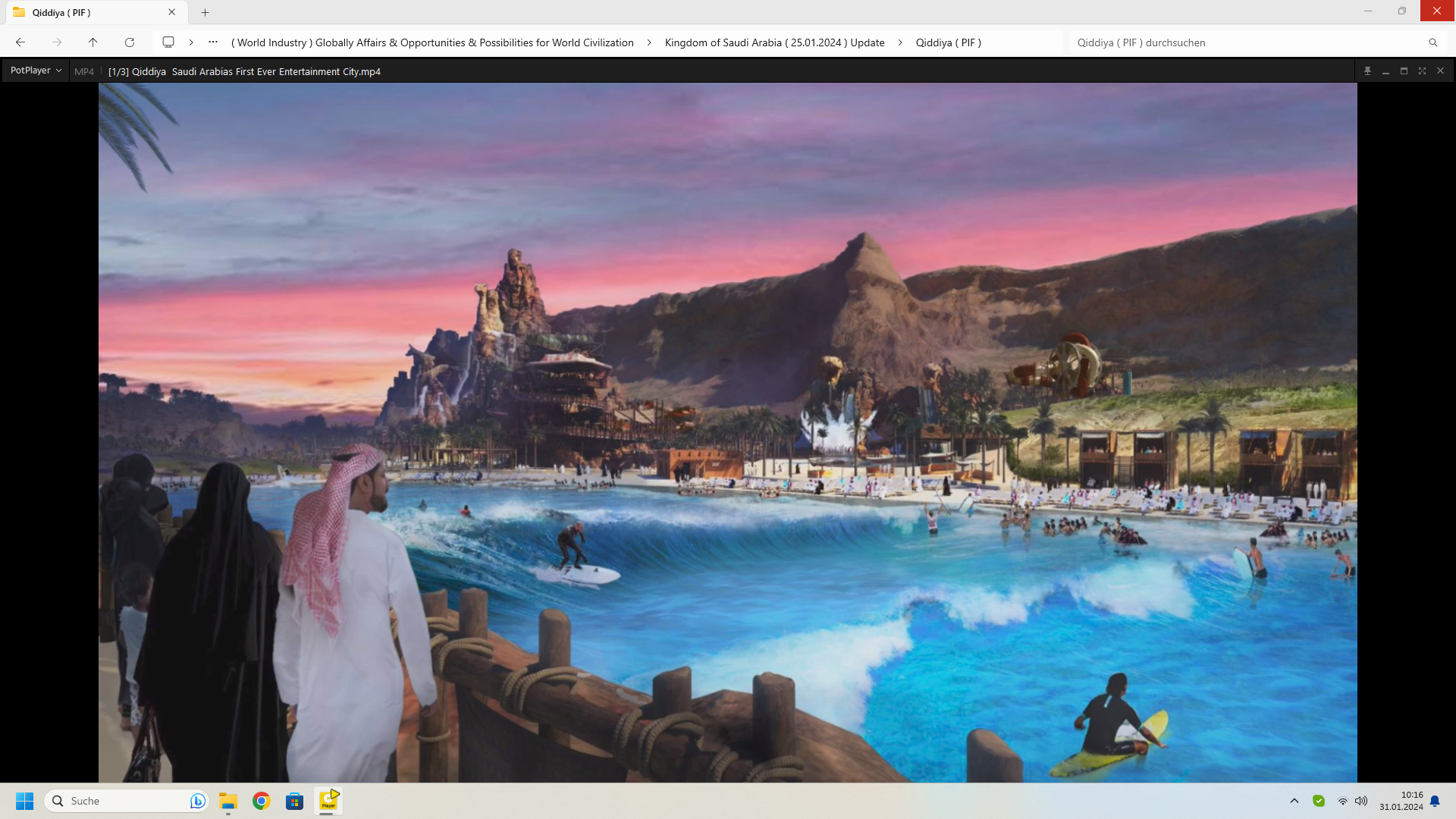1456x819 pixels.
Task: Open Wi-Fi network settings in tray
Action: [1342, 801]
